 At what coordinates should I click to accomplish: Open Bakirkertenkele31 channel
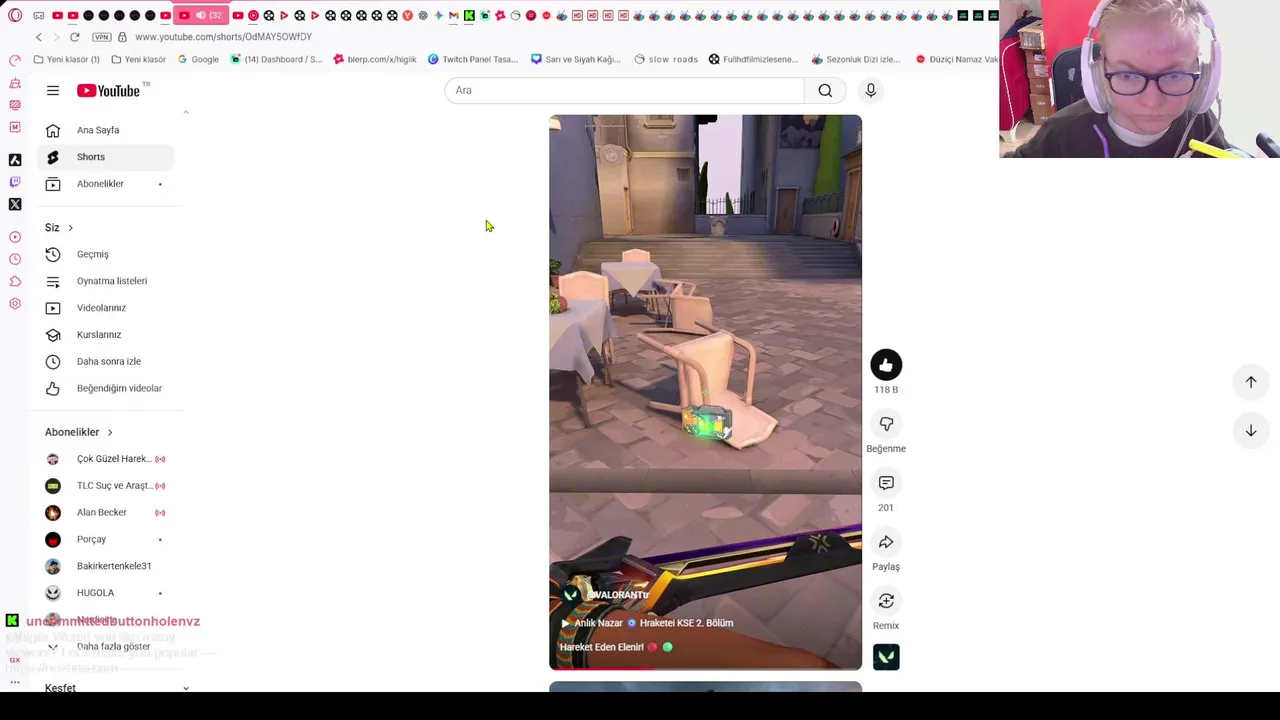105,566
